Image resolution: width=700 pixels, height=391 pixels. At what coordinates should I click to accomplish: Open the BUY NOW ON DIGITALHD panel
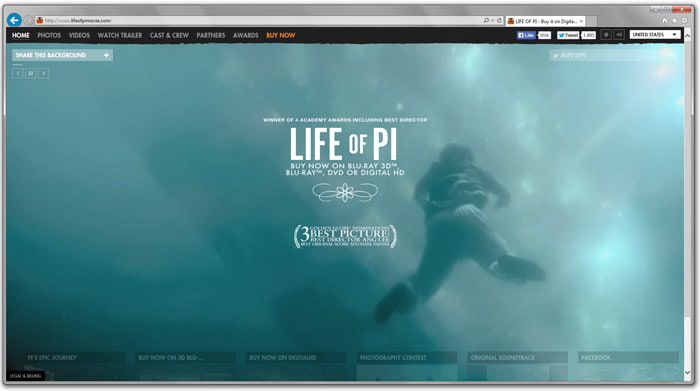click(296, 358)
